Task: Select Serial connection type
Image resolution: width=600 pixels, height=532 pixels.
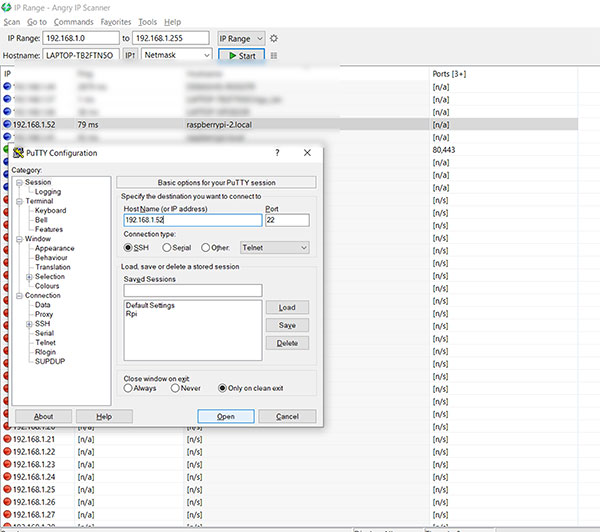Action: (166, 248)
